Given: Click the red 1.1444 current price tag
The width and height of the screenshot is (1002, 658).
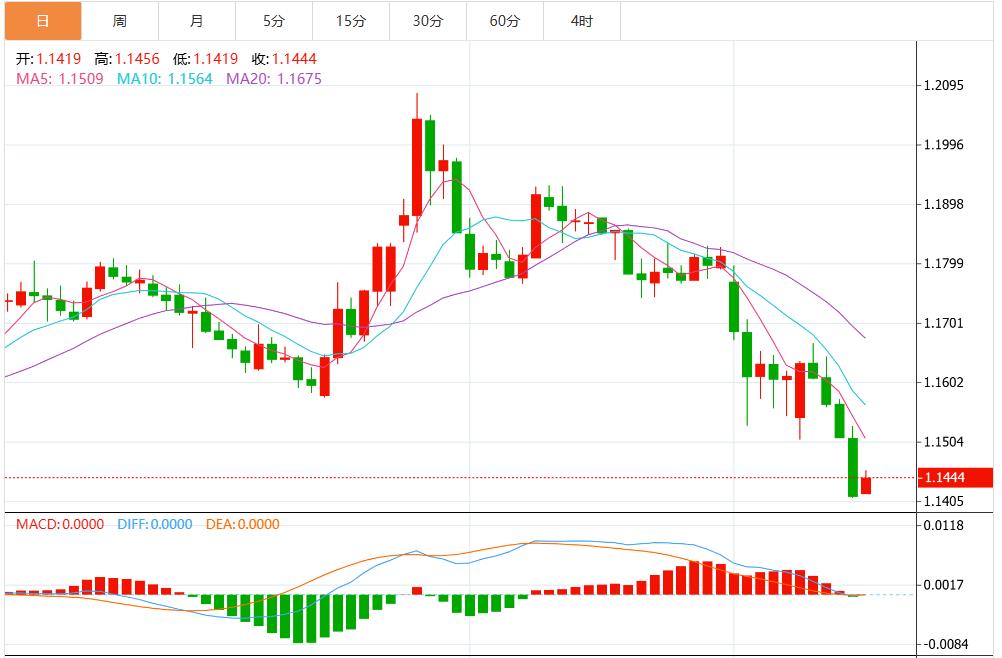Looking at the screenshot, I should point(957,478).
